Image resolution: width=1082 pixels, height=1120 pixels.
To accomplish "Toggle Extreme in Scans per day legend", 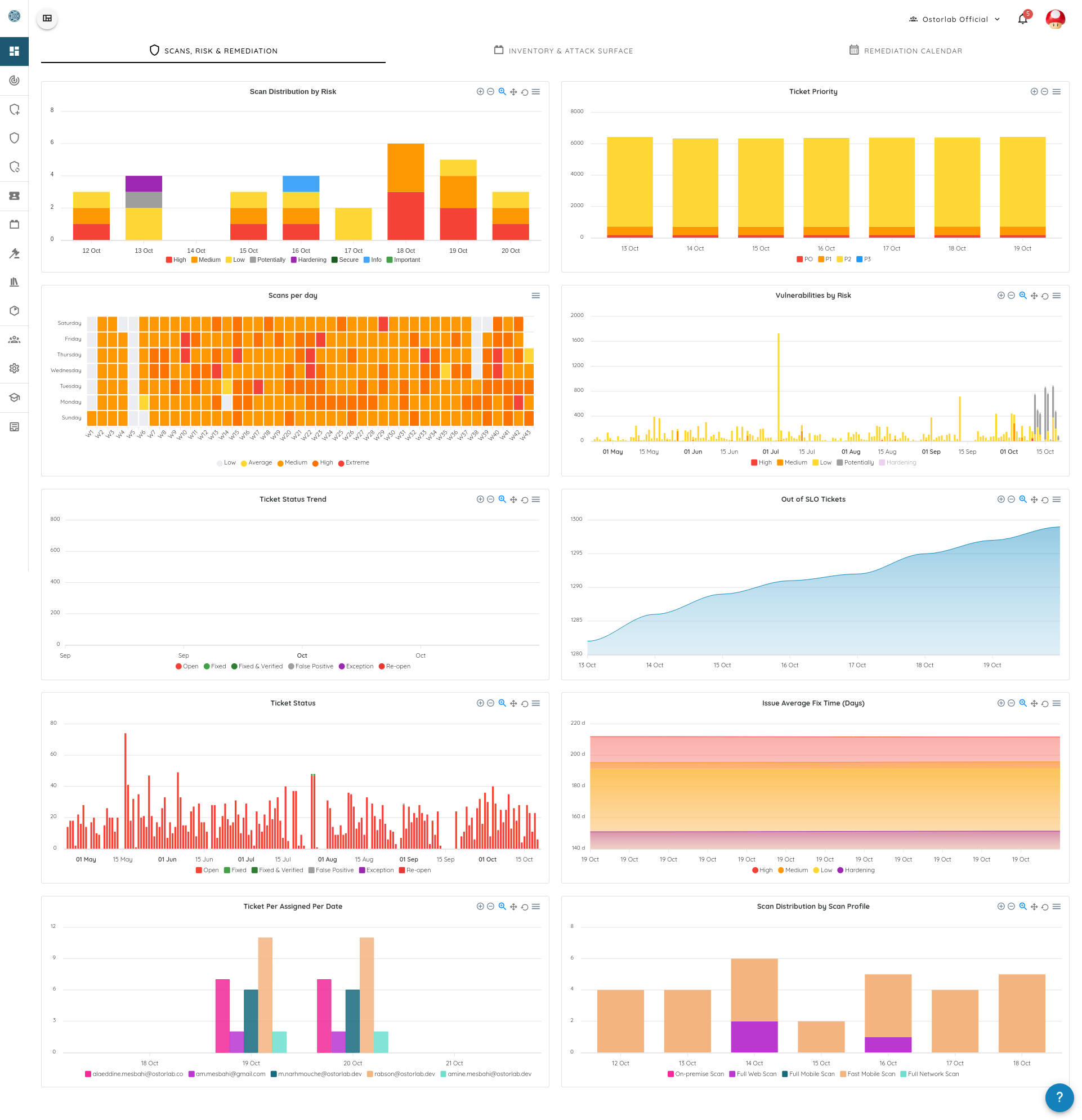I will 354,463.
